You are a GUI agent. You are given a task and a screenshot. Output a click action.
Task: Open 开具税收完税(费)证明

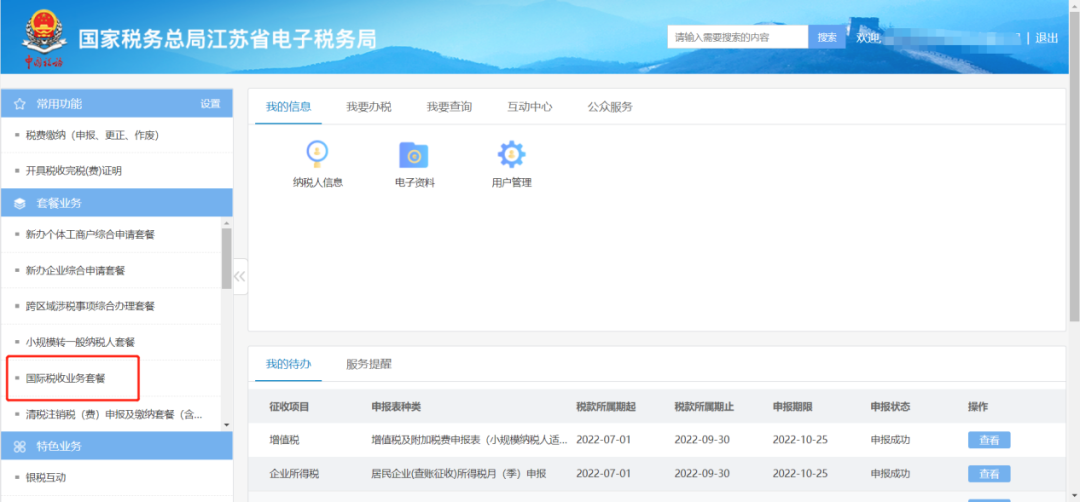[x=74, y=170]
